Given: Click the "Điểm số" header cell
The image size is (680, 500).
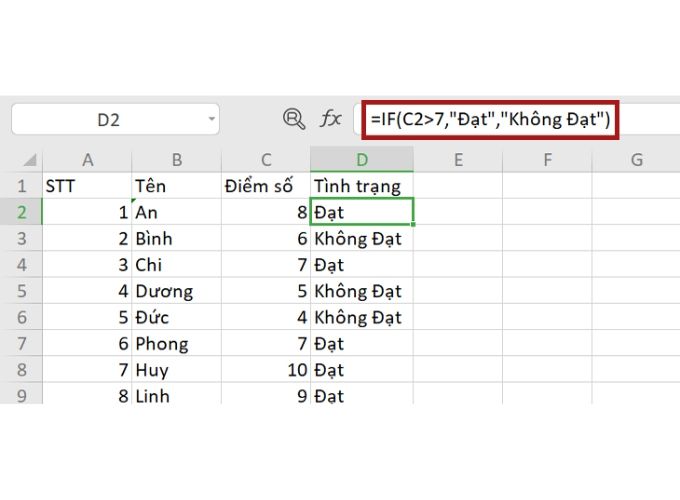Looking at the screenshot, I should click(266, 186).
